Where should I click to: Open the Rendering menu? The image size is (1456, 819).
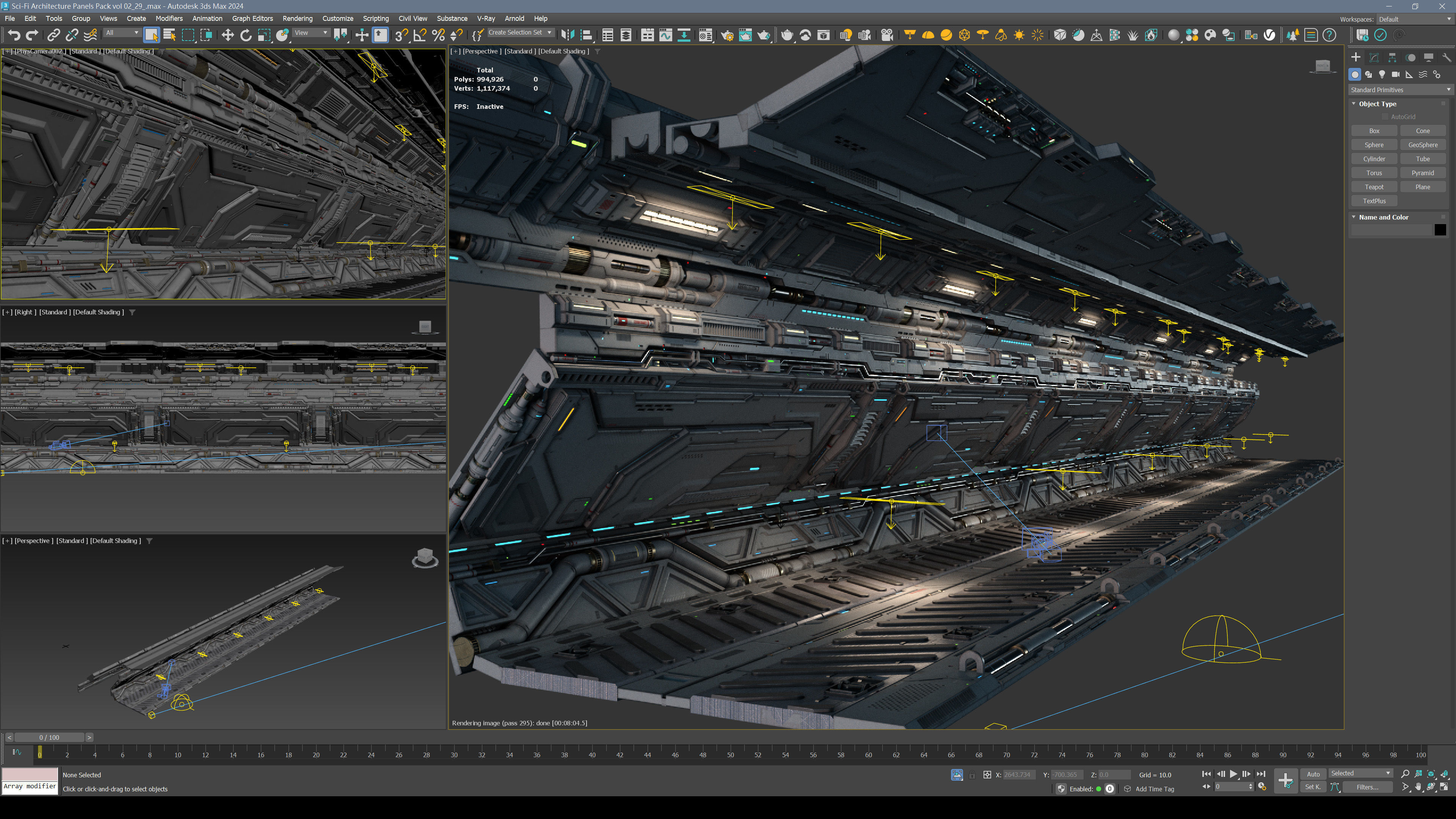coord(297,19)
